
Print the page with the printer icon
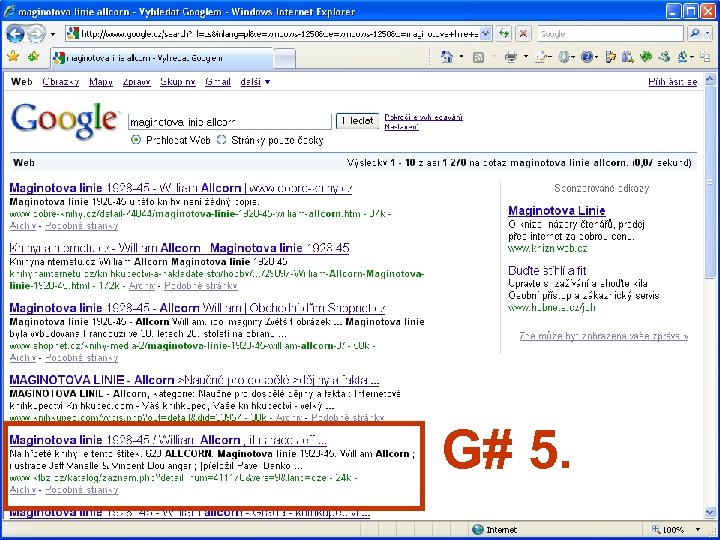511,57
